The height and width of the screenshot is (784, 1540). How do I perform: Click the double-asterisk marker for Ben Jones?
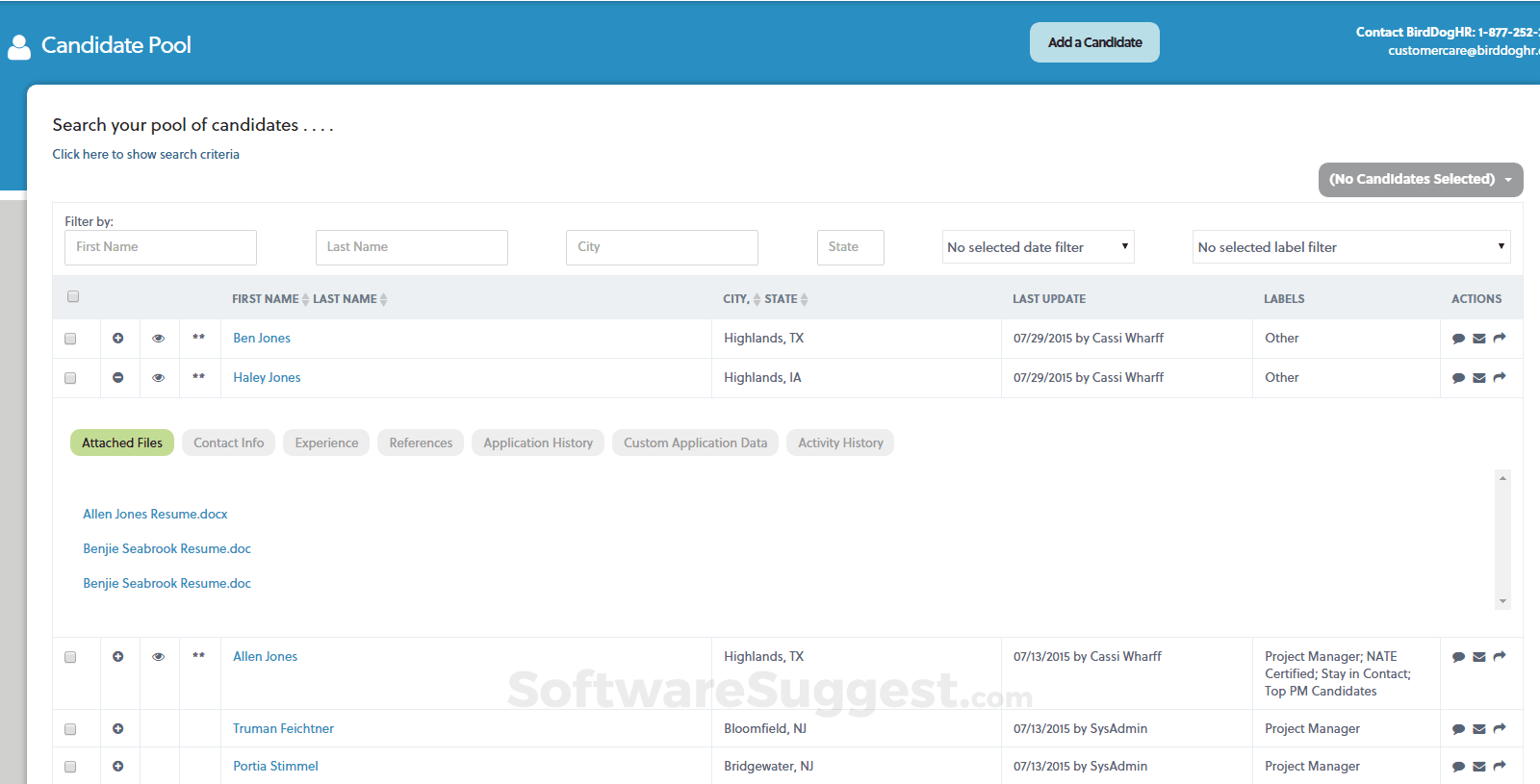click(x=199, y=338)
